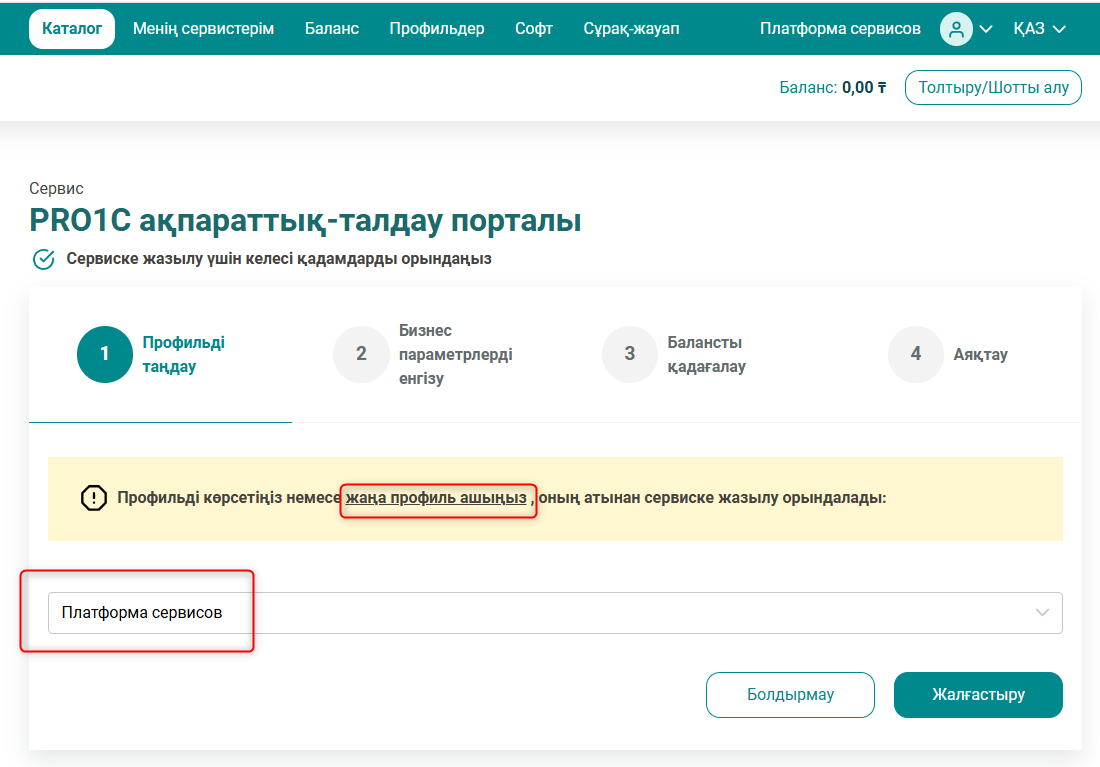Select step 2 circle for business parameters

[x=361, y=354]
